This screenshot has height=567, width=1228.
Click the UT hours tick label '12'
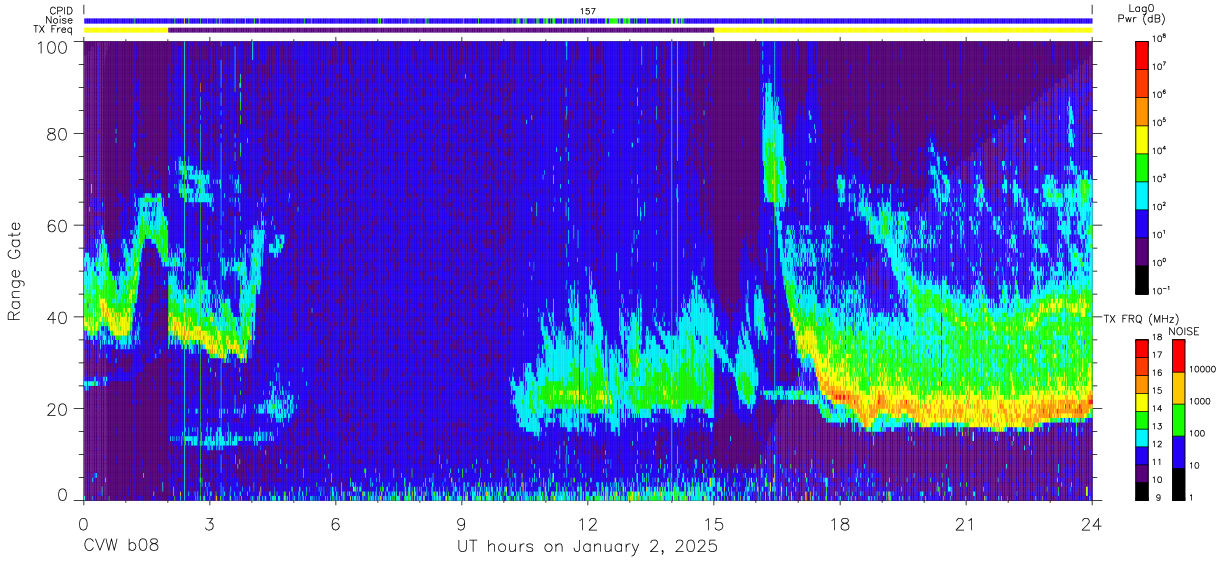click(588, 525)
